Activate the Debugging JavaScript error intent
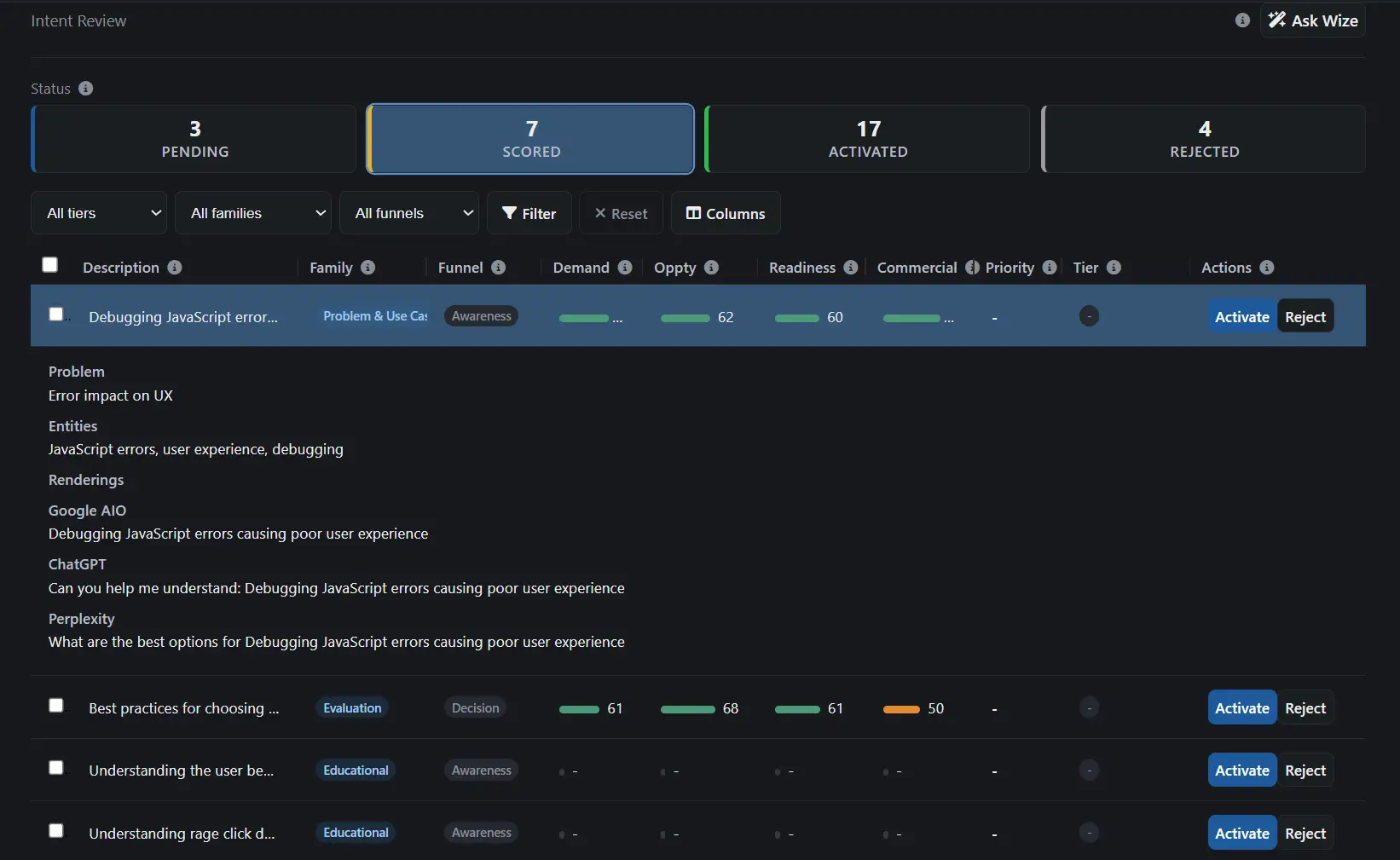1400x860 pixels. (x=1241, y=317)
